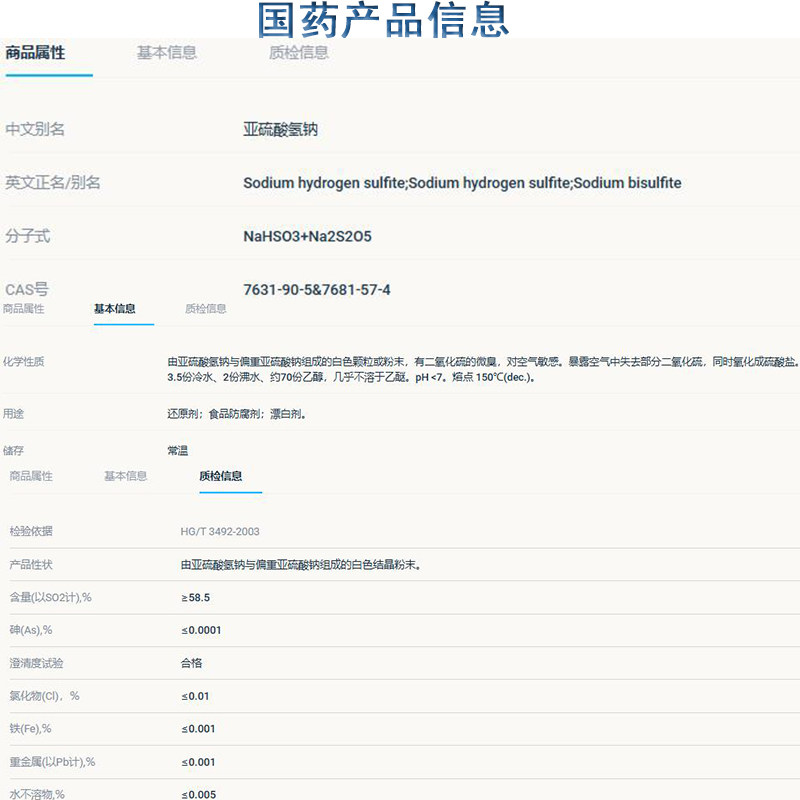The width and height of the screenshot is (800, 800).
Task: Click the 化学性质 row label
Action: pos(24,362)
